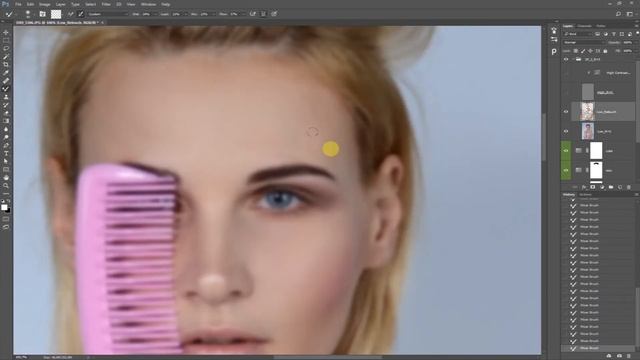Open the Custom blending preset dropdown
Viewport: 640px width, 360px height.
click(x=108, y=14)
